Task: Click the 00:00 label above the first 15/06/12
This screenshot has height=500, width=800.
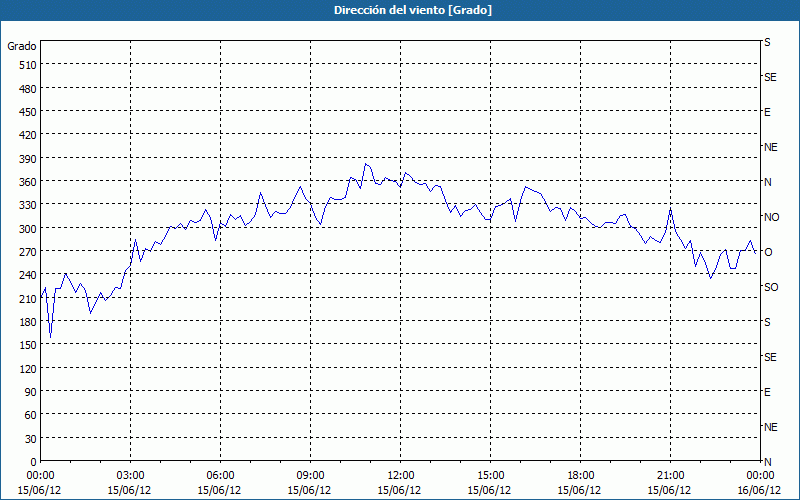Action: 40,476
